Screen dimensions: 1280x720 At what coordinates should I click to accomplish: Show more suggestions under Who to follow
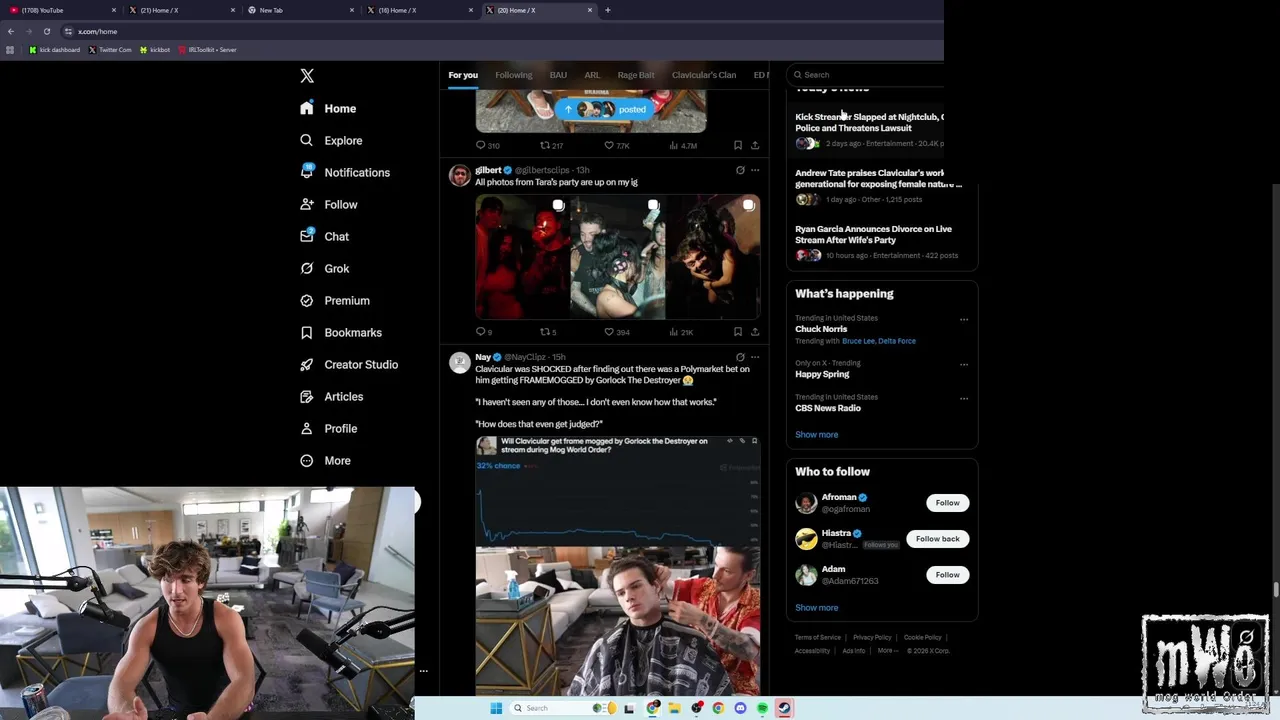pos(816,608)
